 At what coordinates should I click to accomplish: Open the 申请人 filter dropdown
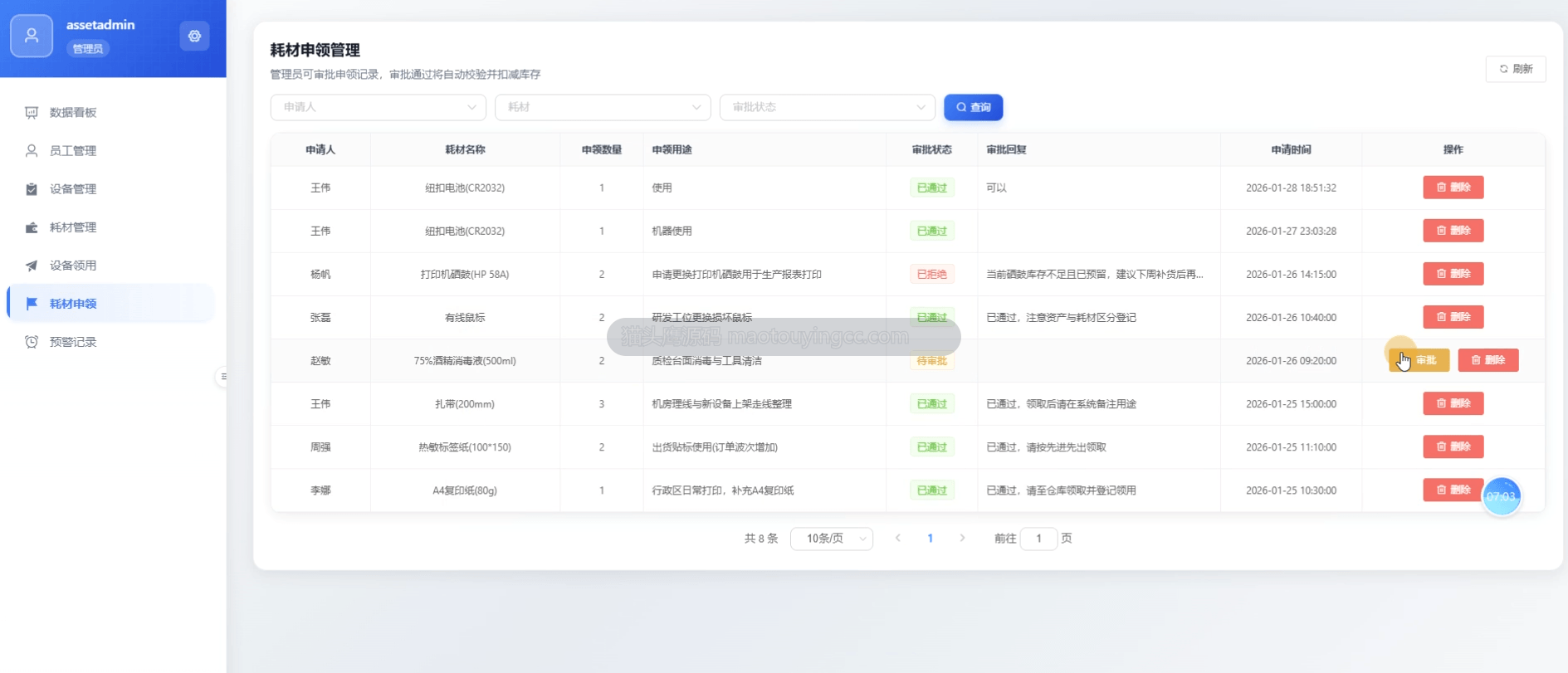pyautogui.click(x=378, y=107)
